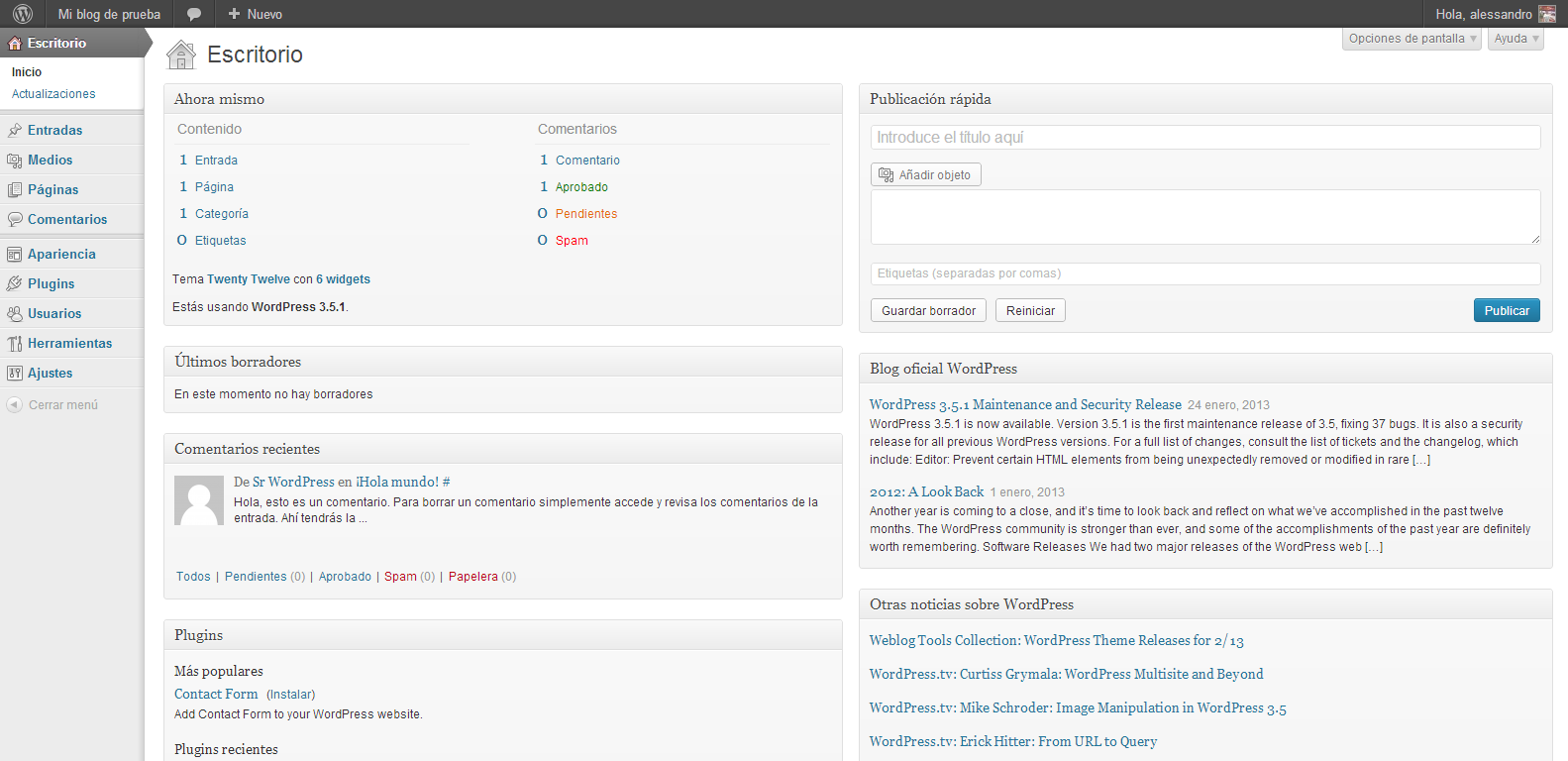This screenshot has width=1568, height=761.
Task: Open the comments bubble icon in admin bar
Action: [x=194, y=14]
